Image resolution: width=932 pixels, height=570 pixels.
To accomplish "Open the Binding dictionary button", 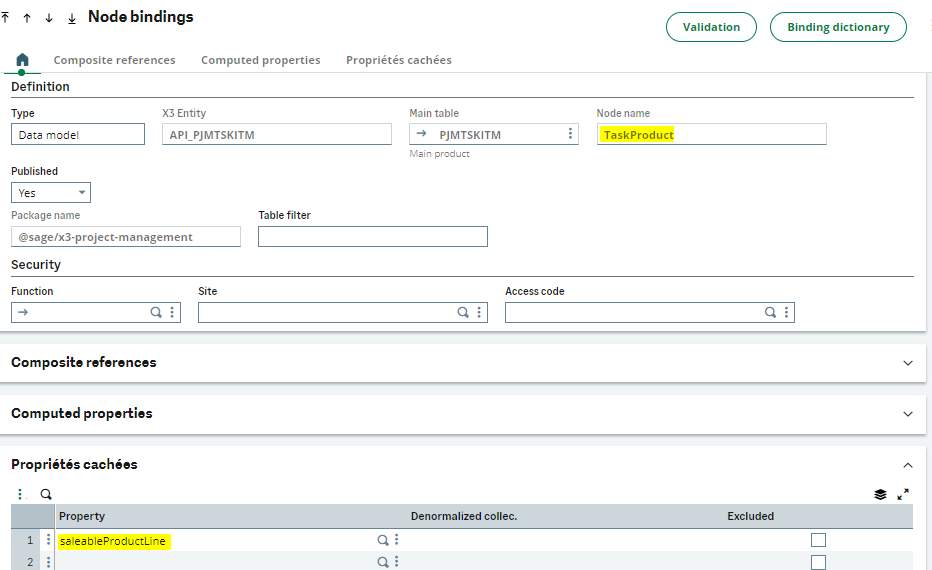I will [x=838, y=27].
